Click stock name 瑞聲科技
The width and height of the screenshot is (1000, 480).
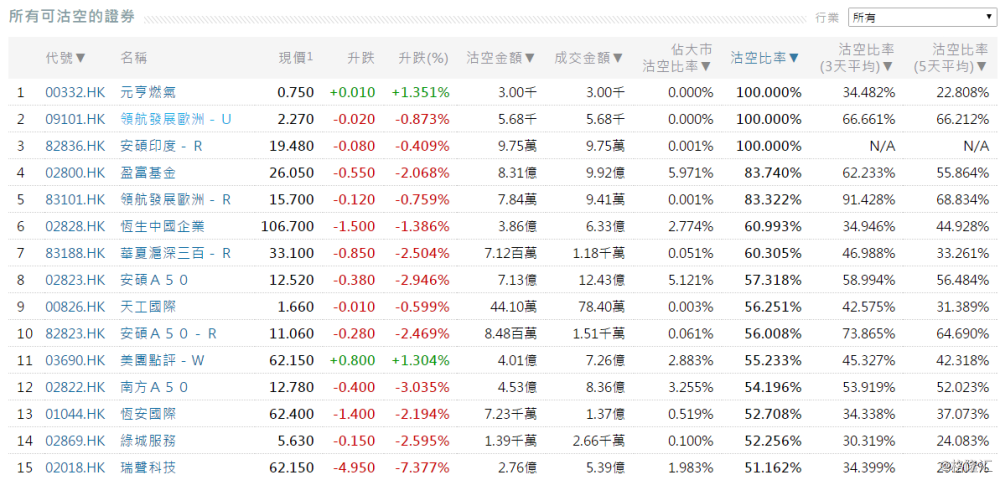(148, 467)
